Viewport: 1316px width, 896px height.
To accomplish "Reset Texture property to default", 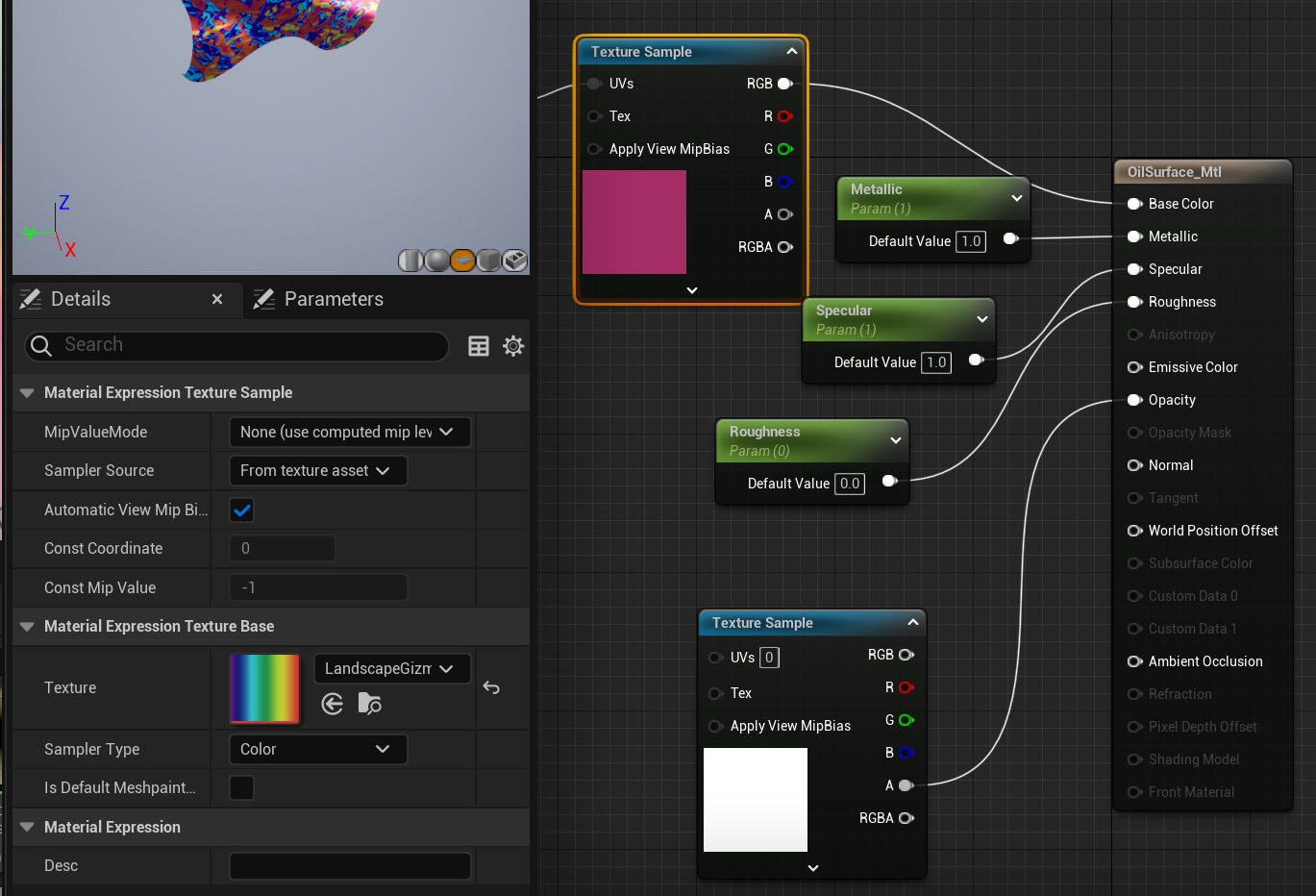I will 491,687.
